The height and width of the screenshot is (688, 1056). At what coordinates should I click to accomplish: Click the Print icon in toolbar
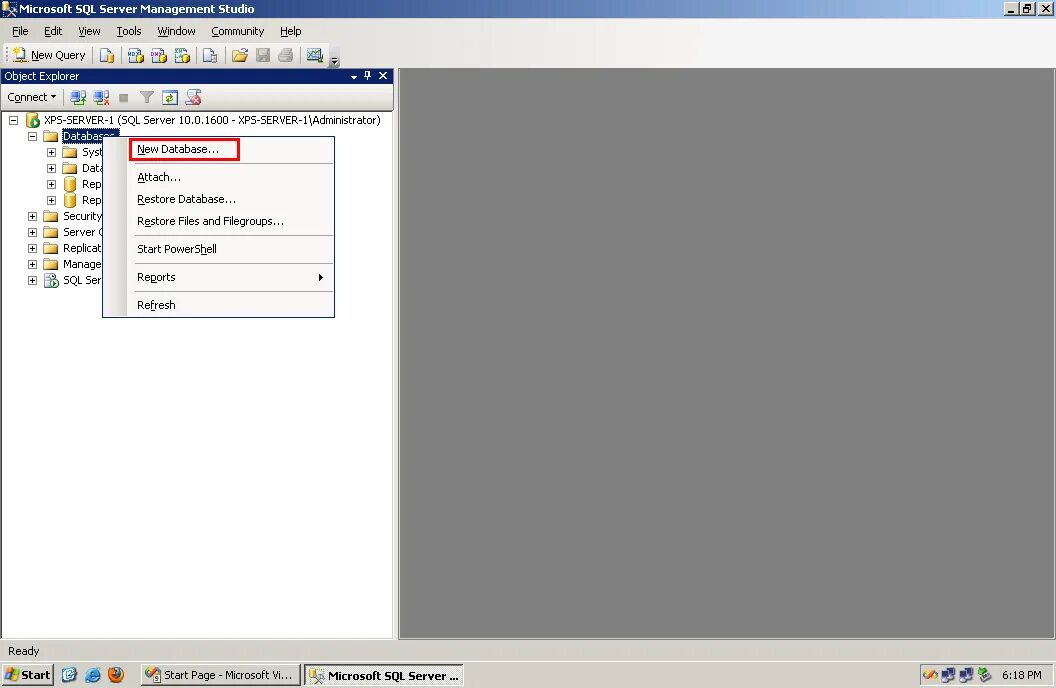286,55
